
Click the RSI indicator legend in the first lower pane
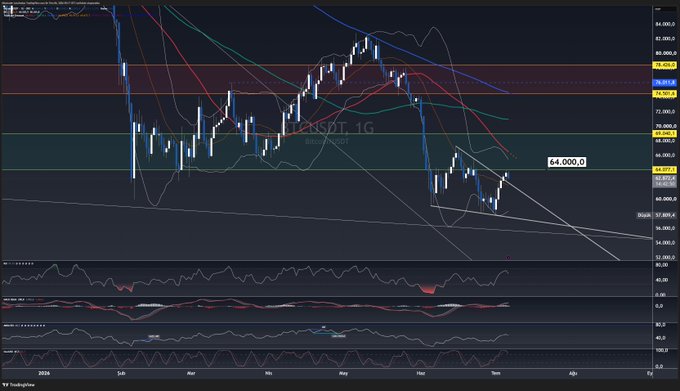pyautogui.click(x=18, y=264)
